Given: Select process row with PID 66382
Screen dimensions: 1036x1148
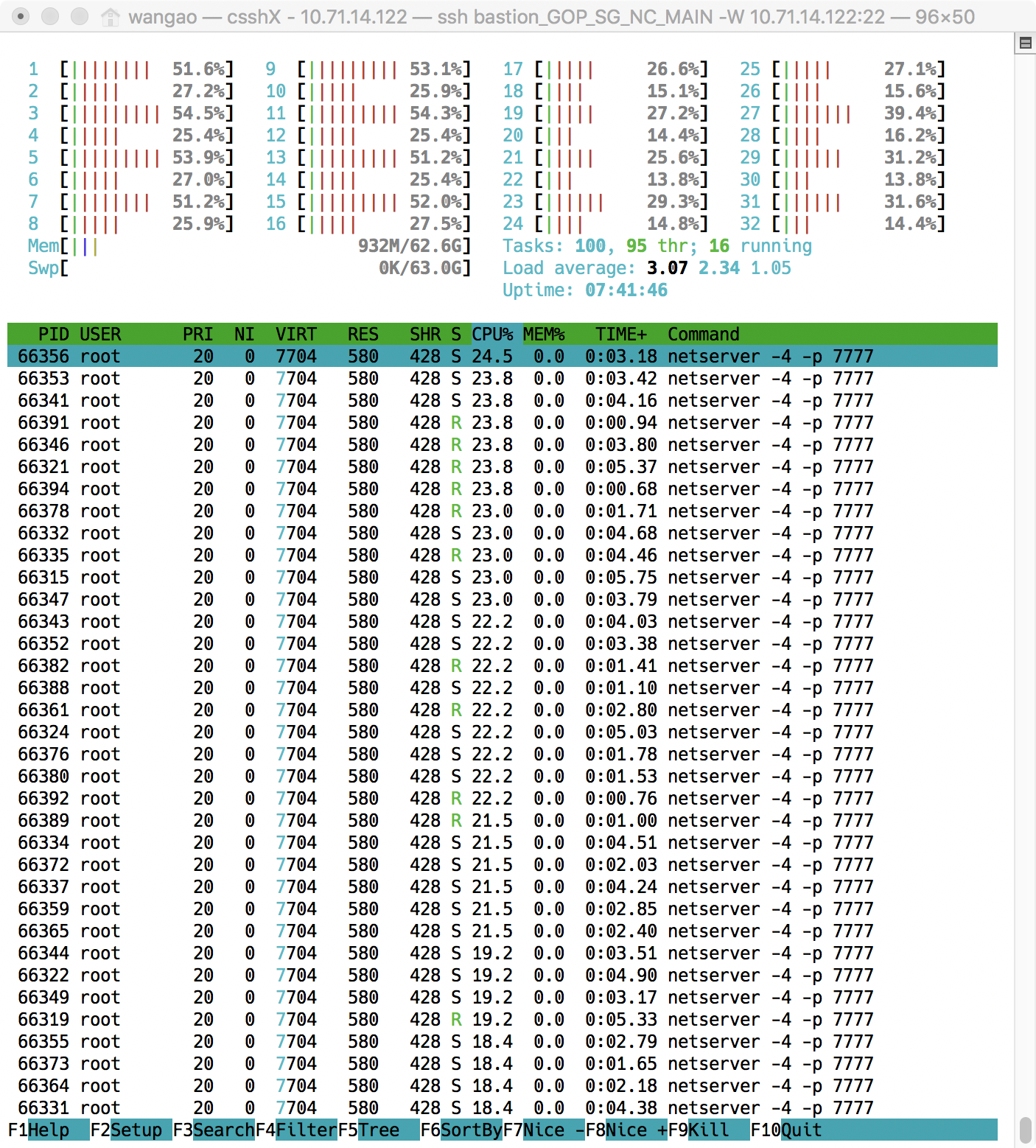Looking at the screenshot, I should coord(503,665).
